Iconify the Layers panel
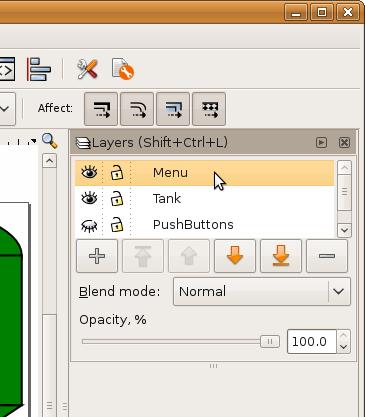The image size is (365, 417). (321, 143)
